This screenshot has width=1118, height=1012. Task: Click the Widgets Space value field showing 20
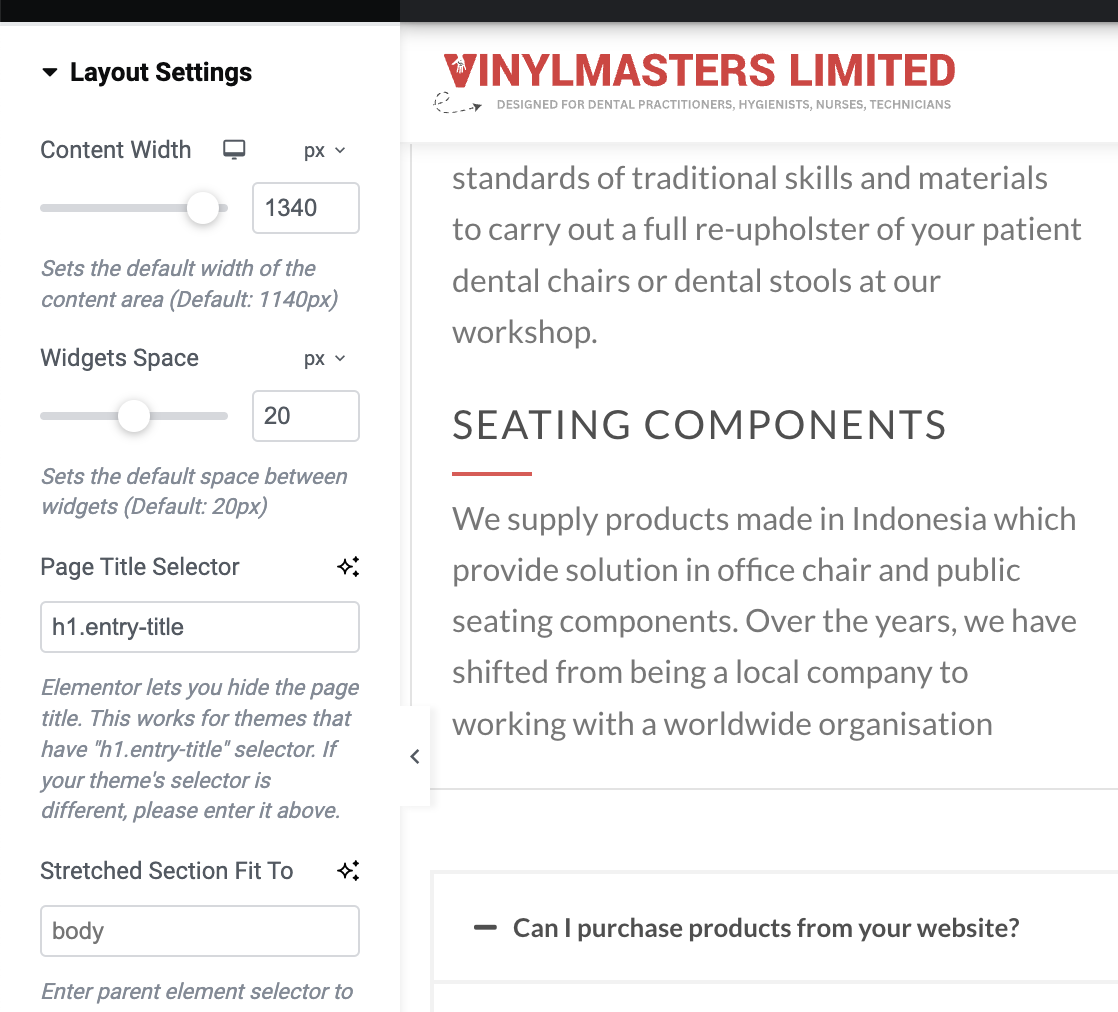click(x=305, y=416)
